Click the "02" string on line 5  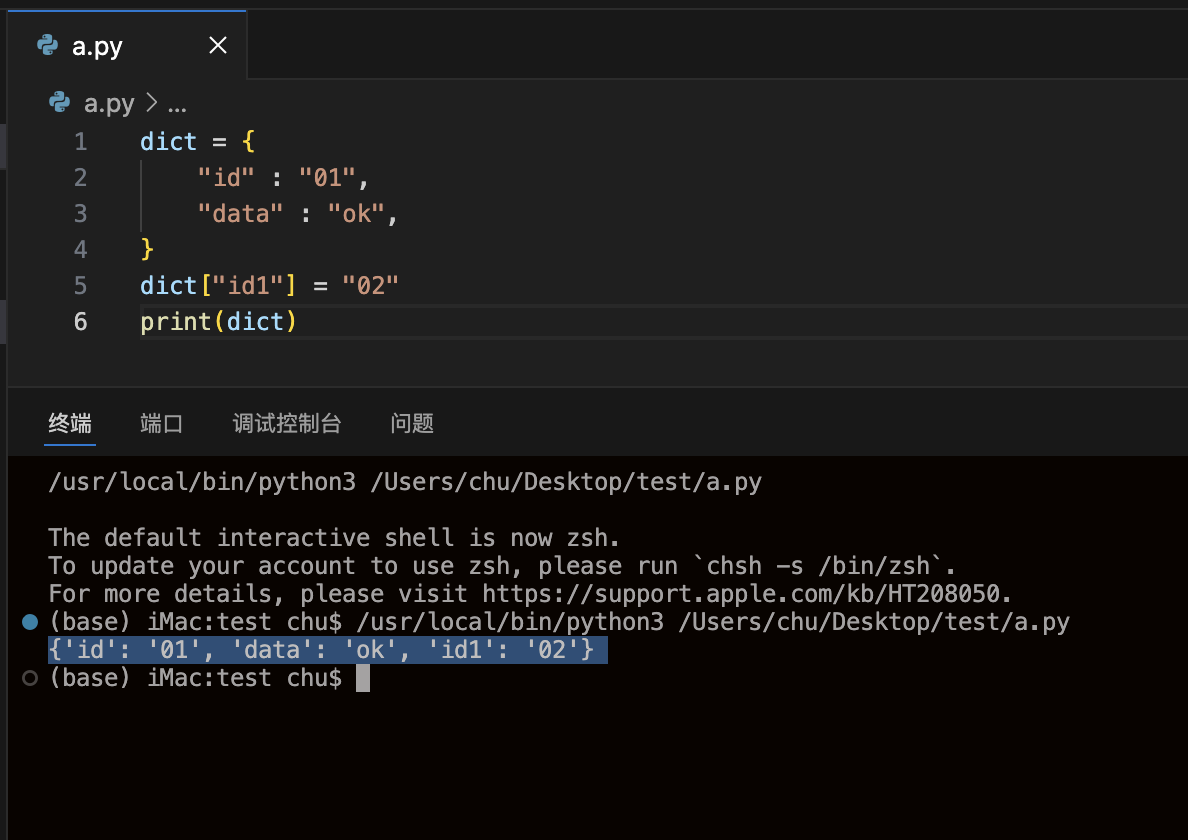click(370, 286)
